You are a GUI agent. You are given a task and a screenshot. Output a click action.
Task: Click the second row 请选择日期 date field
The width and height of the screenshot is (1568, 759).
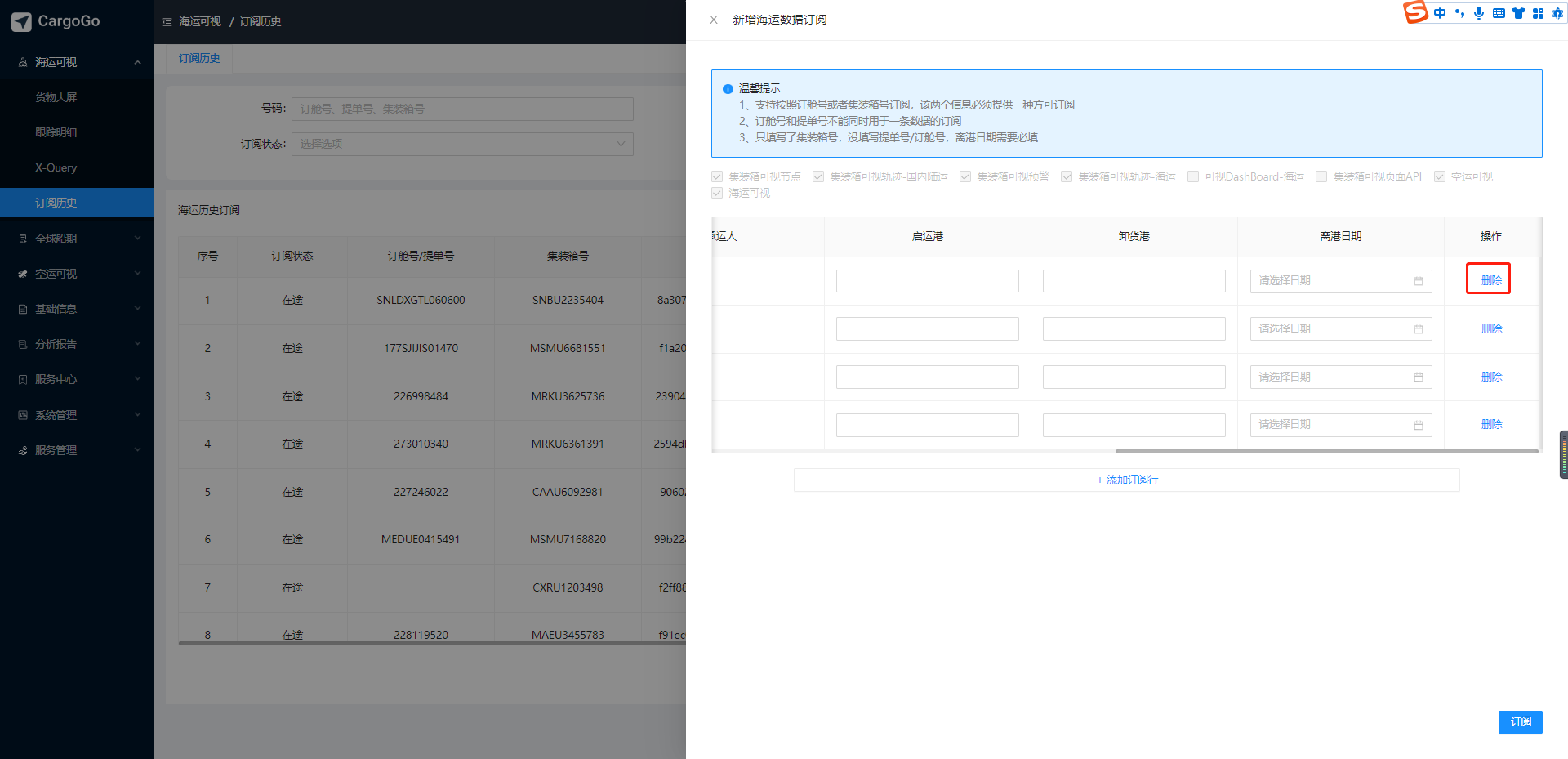(x=1341, y=329)
